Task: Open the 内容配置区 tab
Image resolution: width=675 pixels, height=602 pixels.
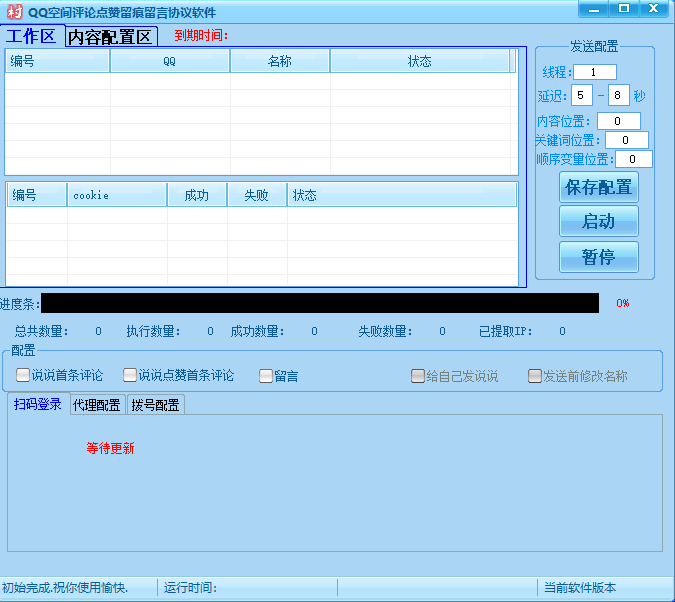Action: [x=111, y=37]
